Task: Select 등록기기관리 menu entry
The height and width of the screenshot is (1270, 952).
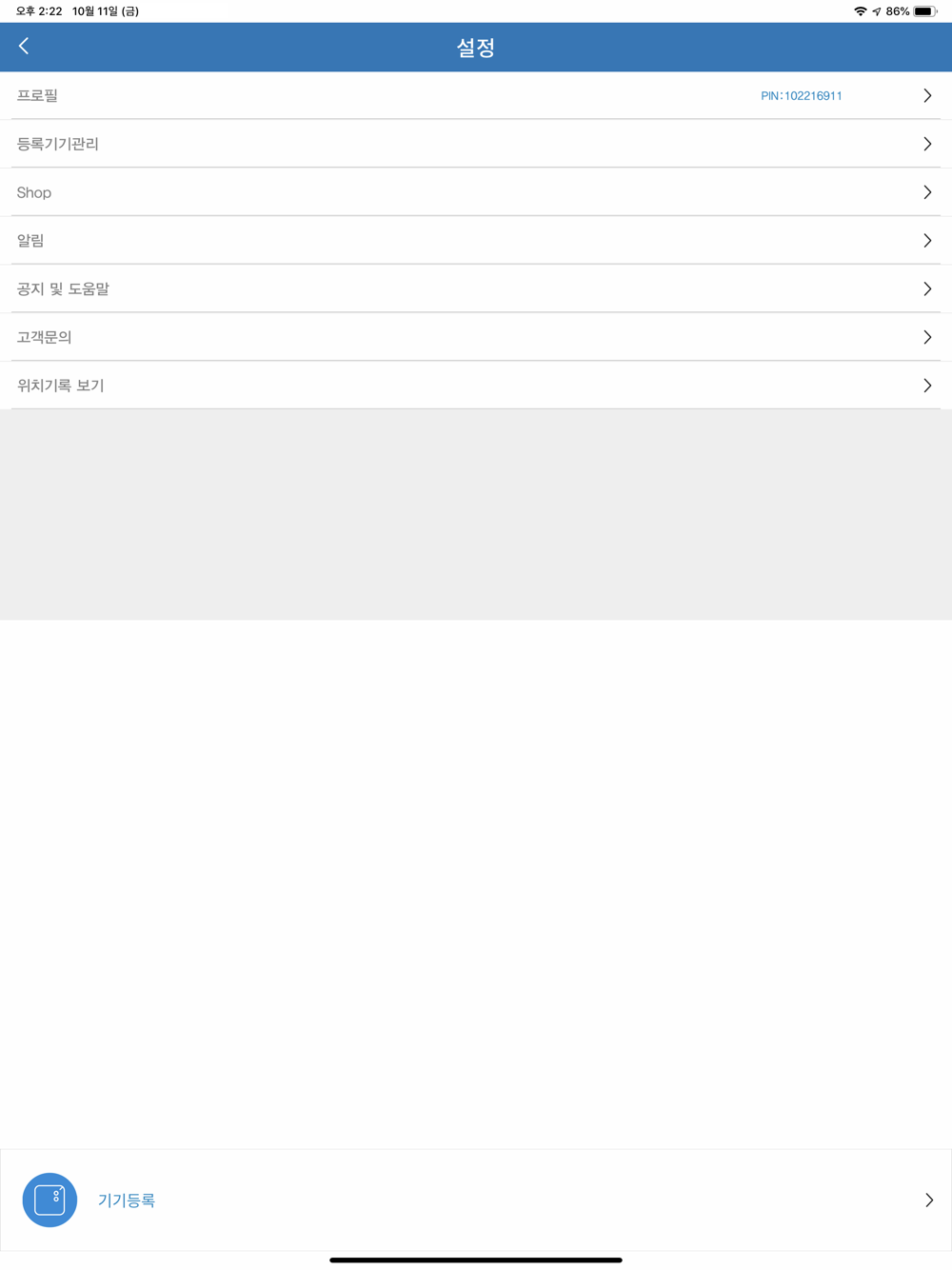Action: point(476,144)
